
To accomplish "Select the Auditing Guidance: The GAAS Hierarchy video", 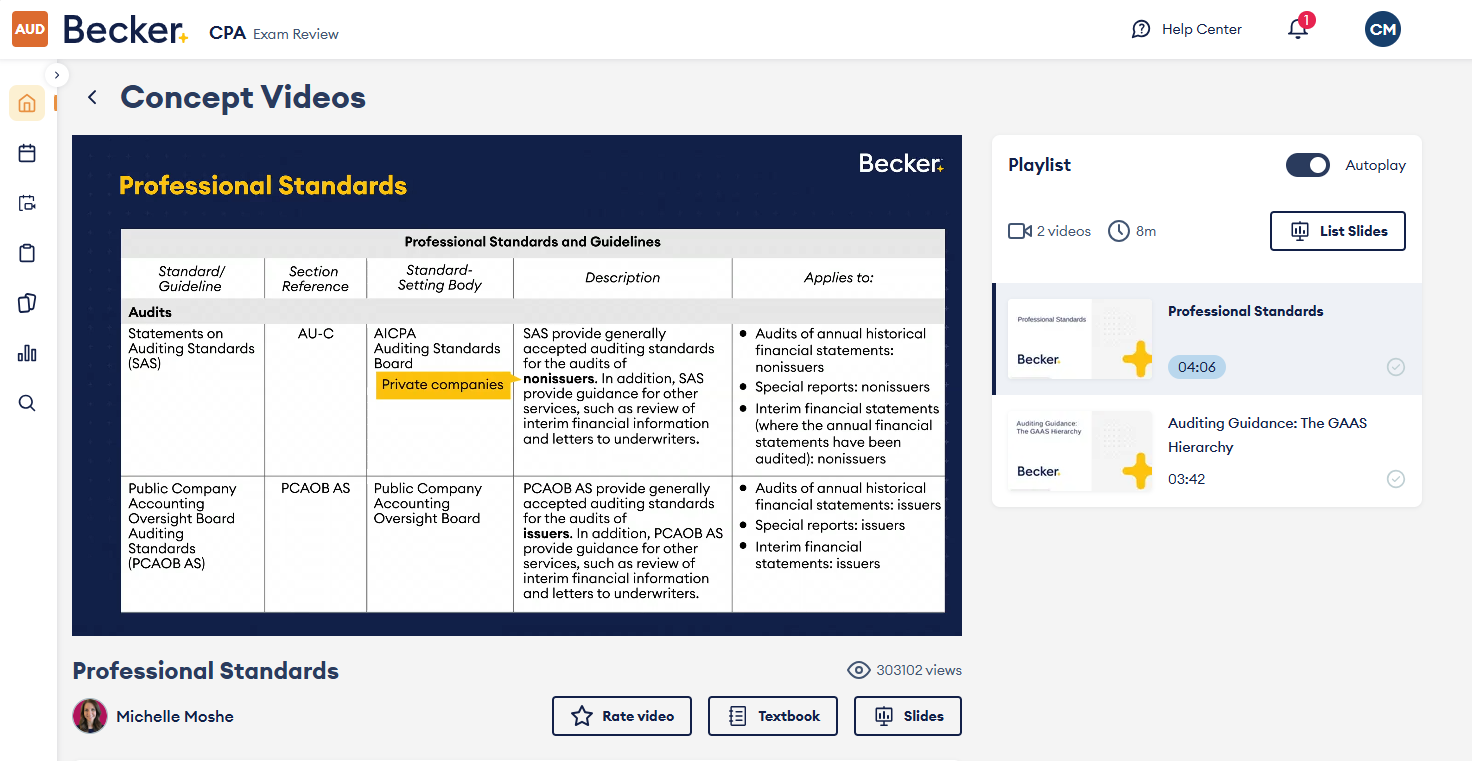I will pos(1266,435).
